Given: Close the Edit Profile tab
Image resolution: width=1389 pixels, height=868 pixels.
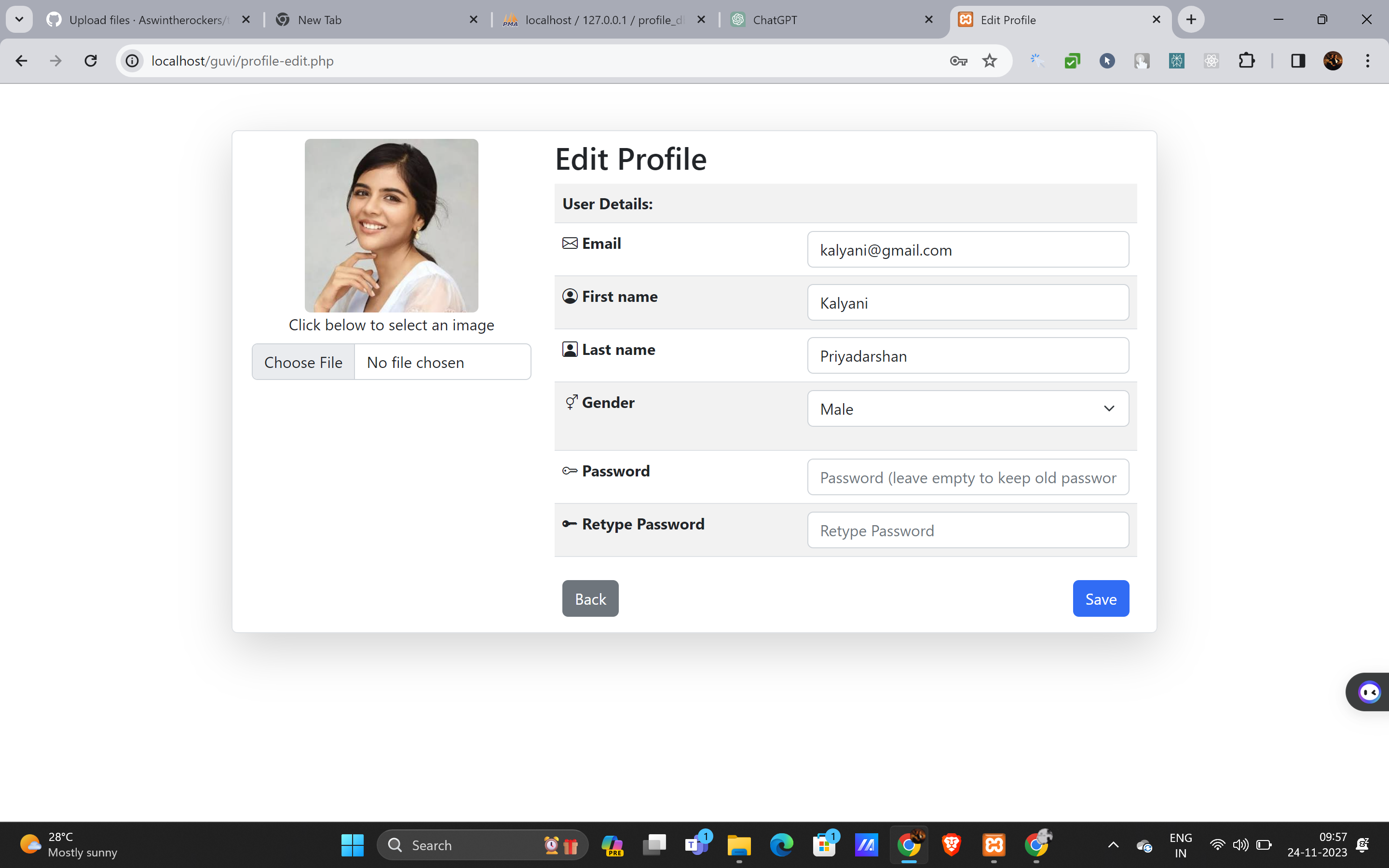Looking at the screenshot, I should click(x=1157, y=20).
